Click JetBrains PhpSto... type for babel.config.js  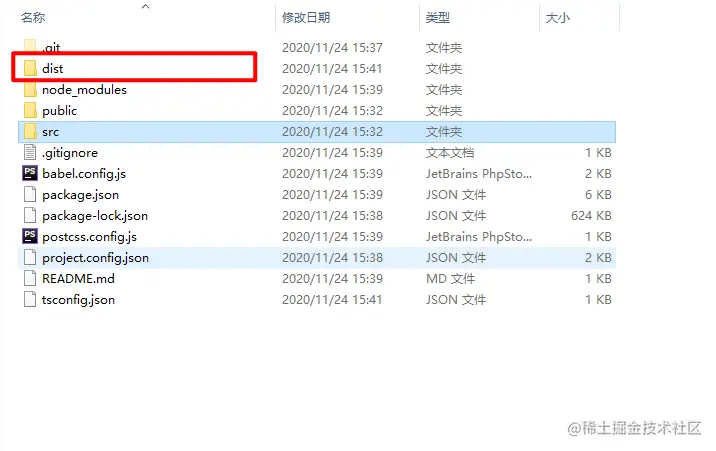click(479, 173)
